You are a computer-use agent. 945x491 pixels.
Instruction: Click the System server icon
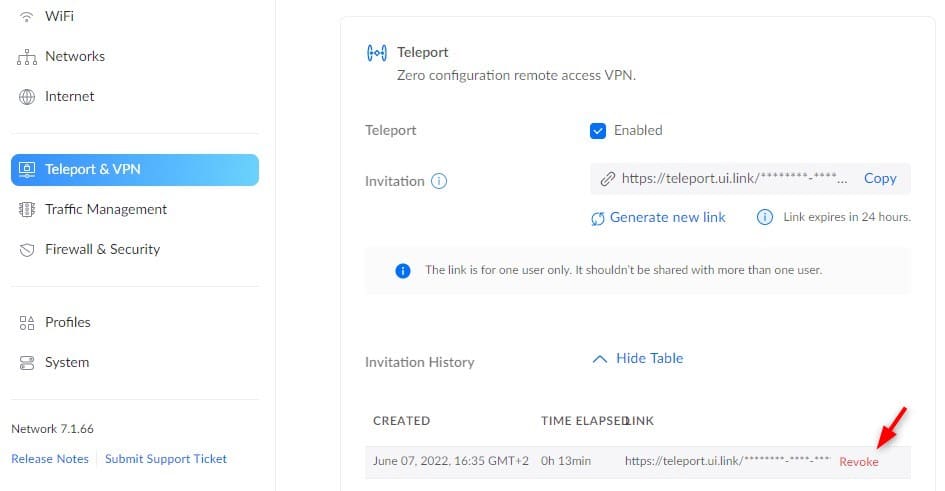click(27, 363)
